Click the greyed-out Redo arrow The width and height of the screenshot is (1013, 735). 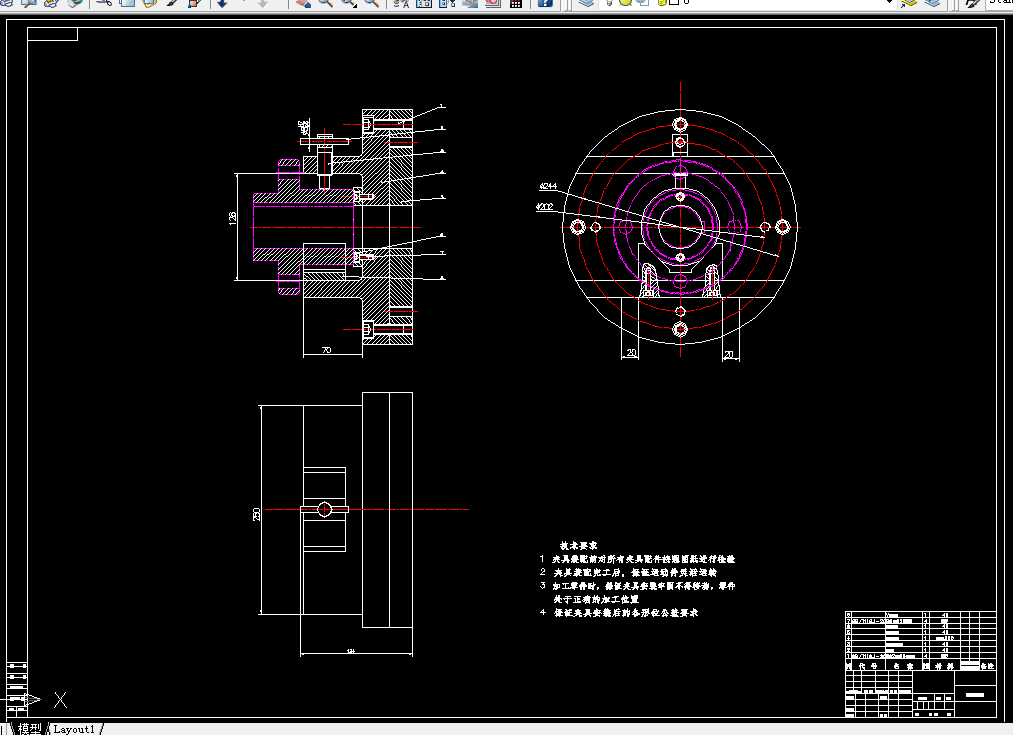point(263,3)
